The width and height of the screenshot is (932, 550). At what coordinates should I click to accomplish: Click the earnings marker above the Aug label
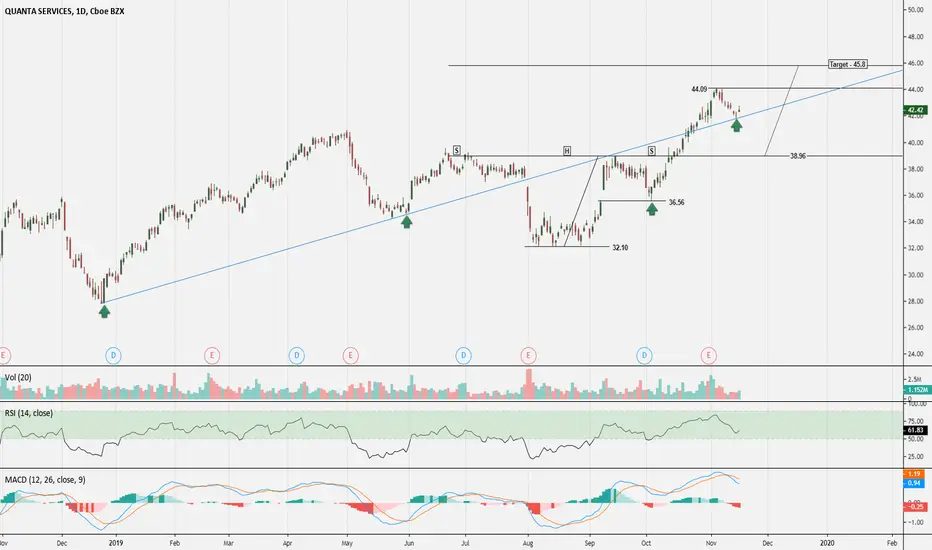pyautogui.click(x=528, y=356)
